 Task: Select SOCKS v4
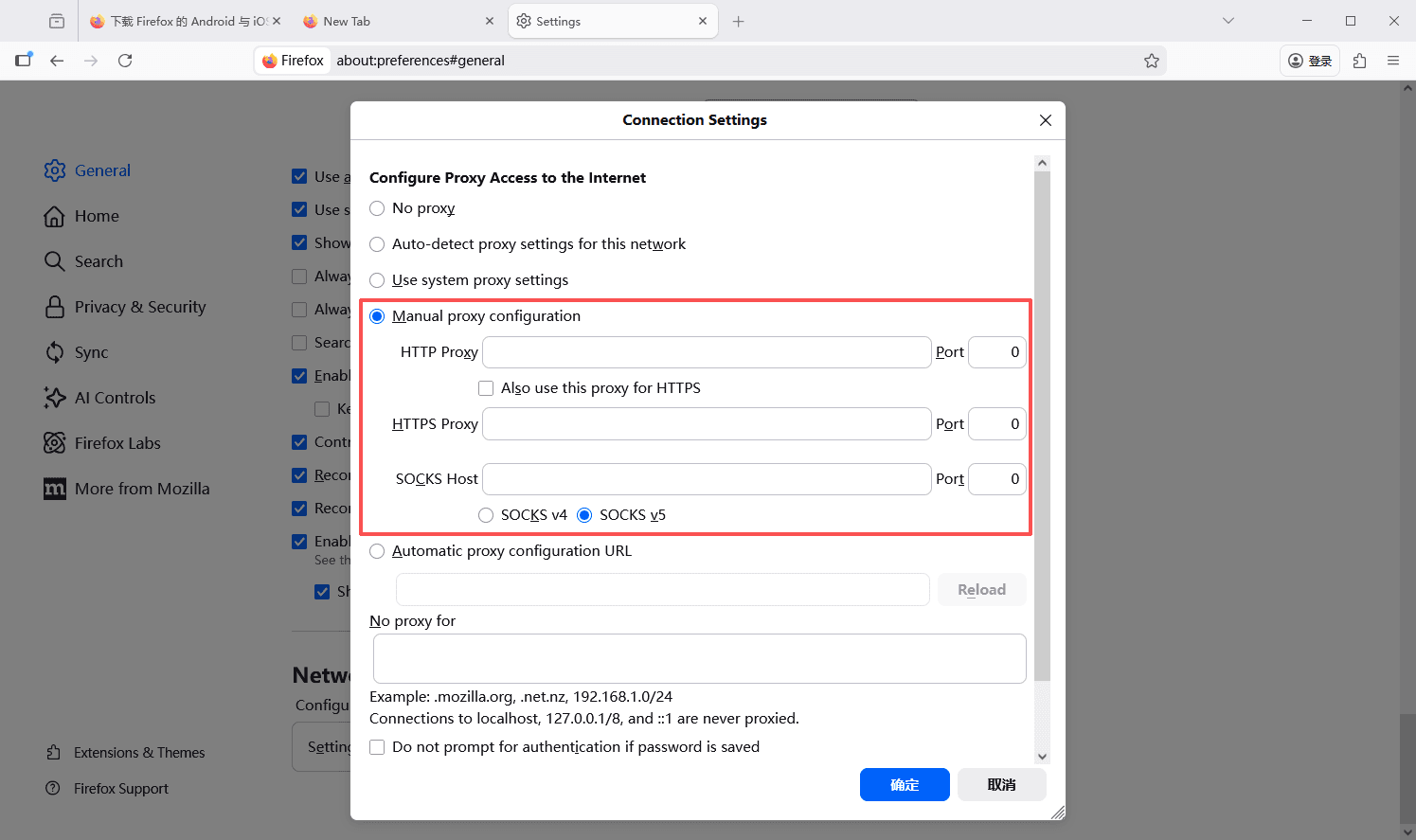[486, 514]
